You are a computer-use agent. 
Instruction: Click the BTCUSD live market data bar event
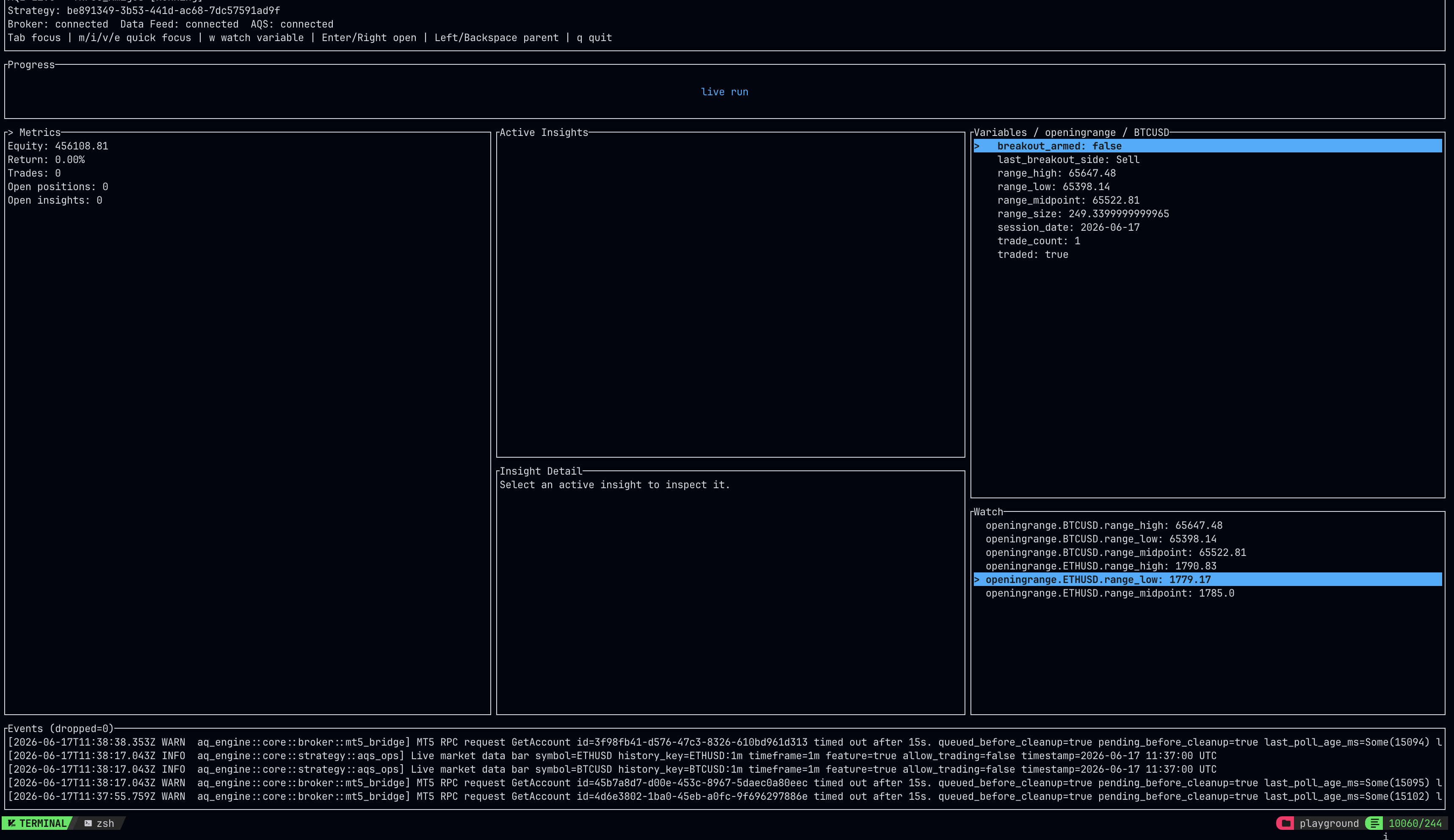pos(611,770)
